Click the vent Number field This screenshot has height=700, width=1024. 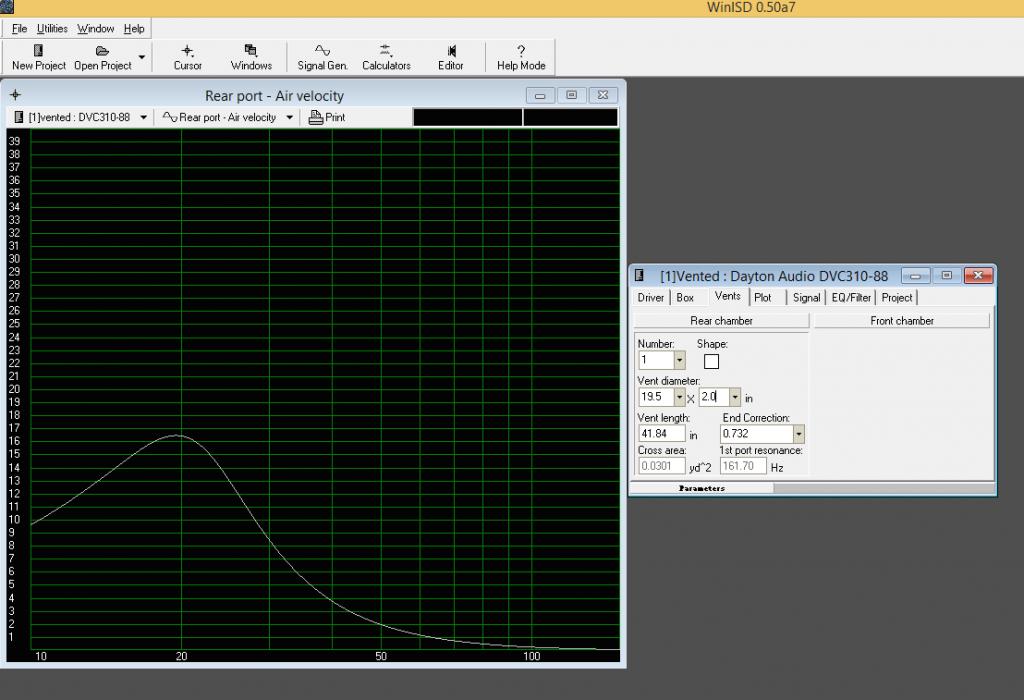tap(656, 360)
